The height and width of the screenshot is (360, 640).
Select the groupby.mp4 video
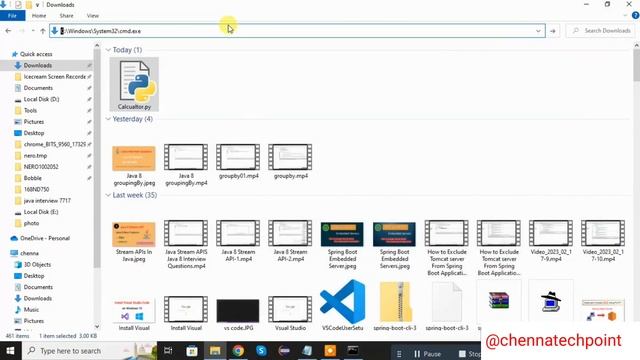(290, 157)
